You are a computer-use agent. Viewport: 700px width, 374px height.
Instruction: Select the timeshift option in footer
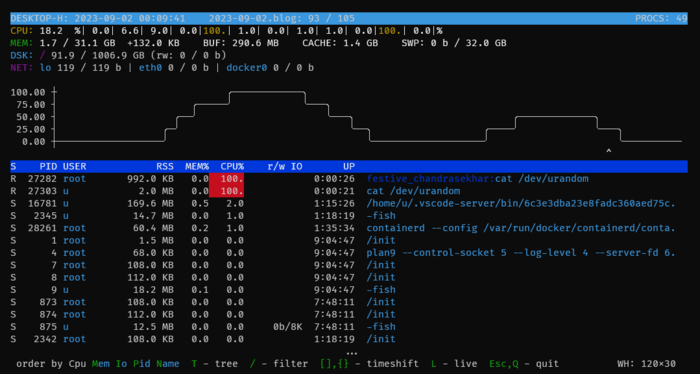370,364
